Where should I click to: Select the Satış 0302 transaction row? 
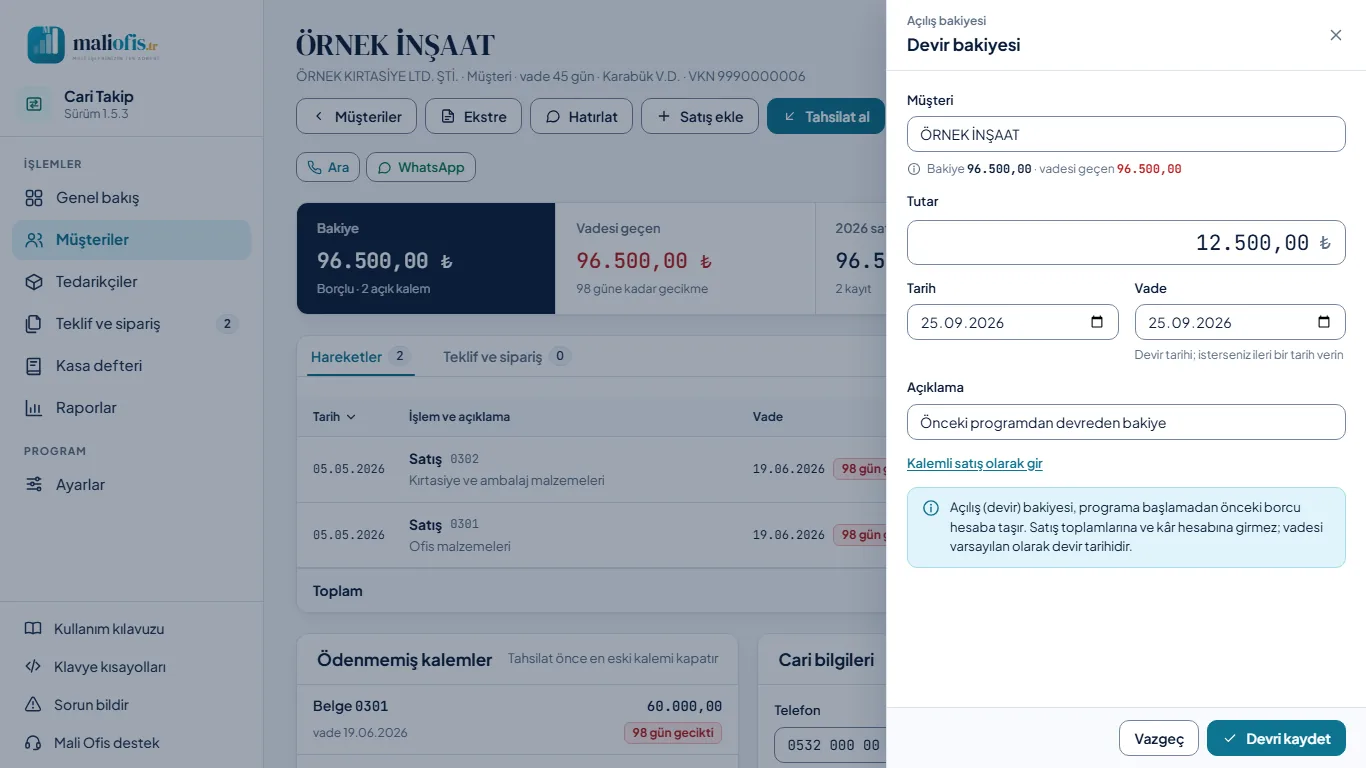[x=592, y=469]
